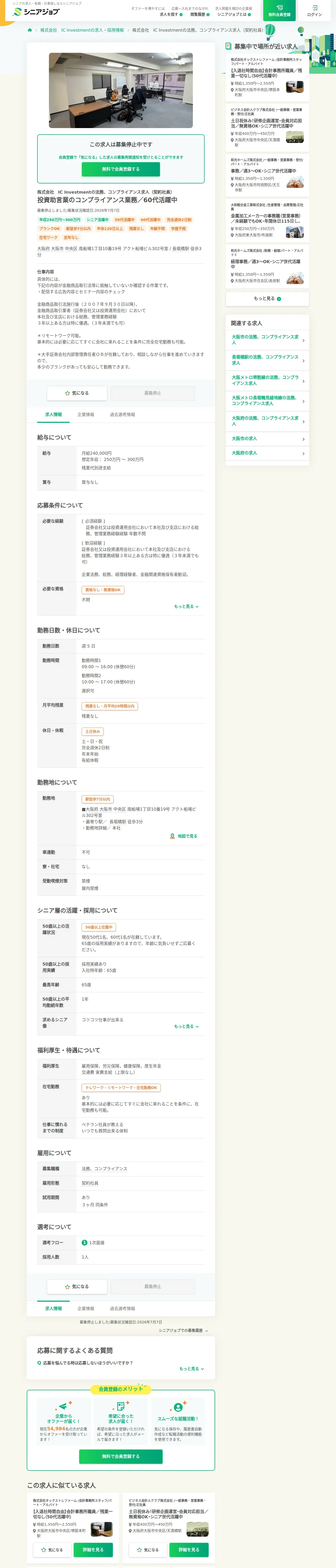The image size is (336, 1568).
Task: Open sidebar job 経理事務/週3〜OK
Action: (267, 266)
